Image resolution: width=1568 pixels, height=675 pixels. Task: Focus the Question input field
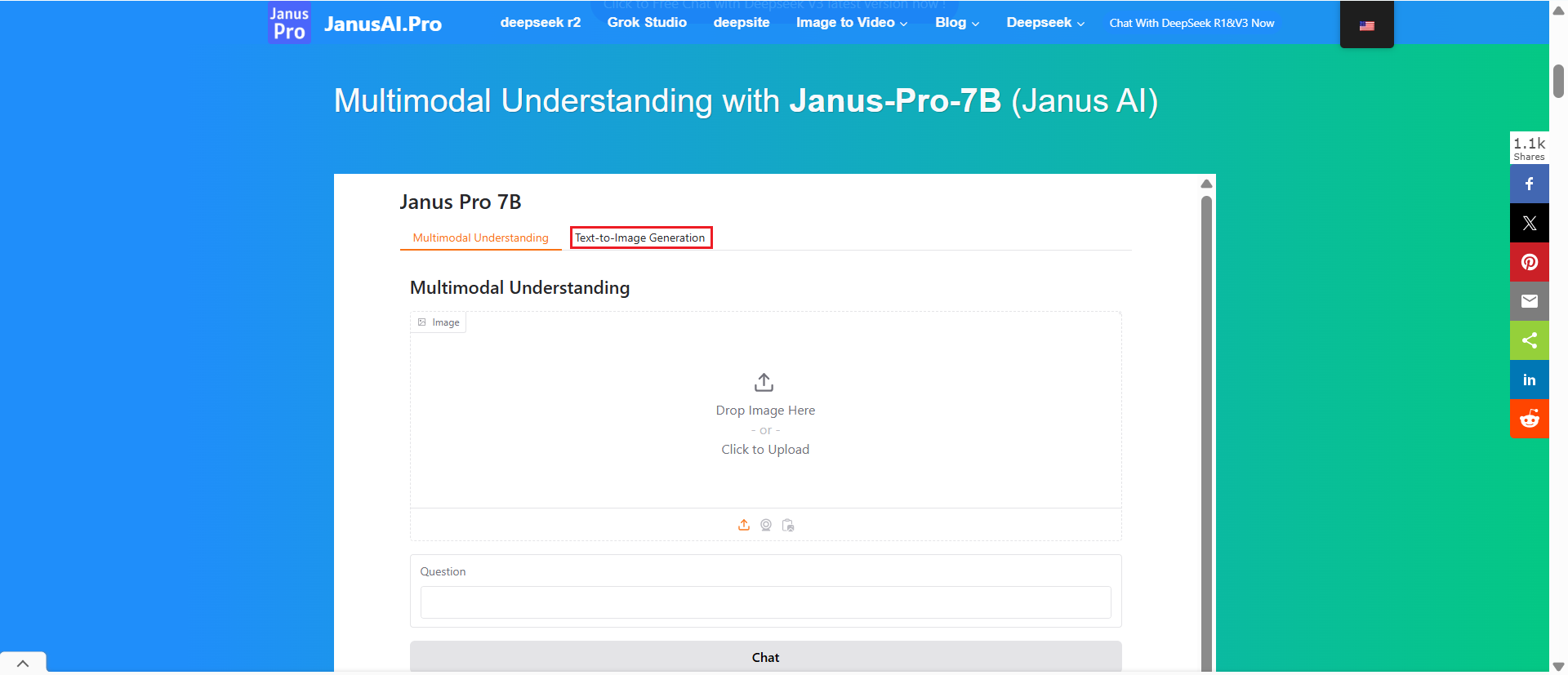(765, 602)
